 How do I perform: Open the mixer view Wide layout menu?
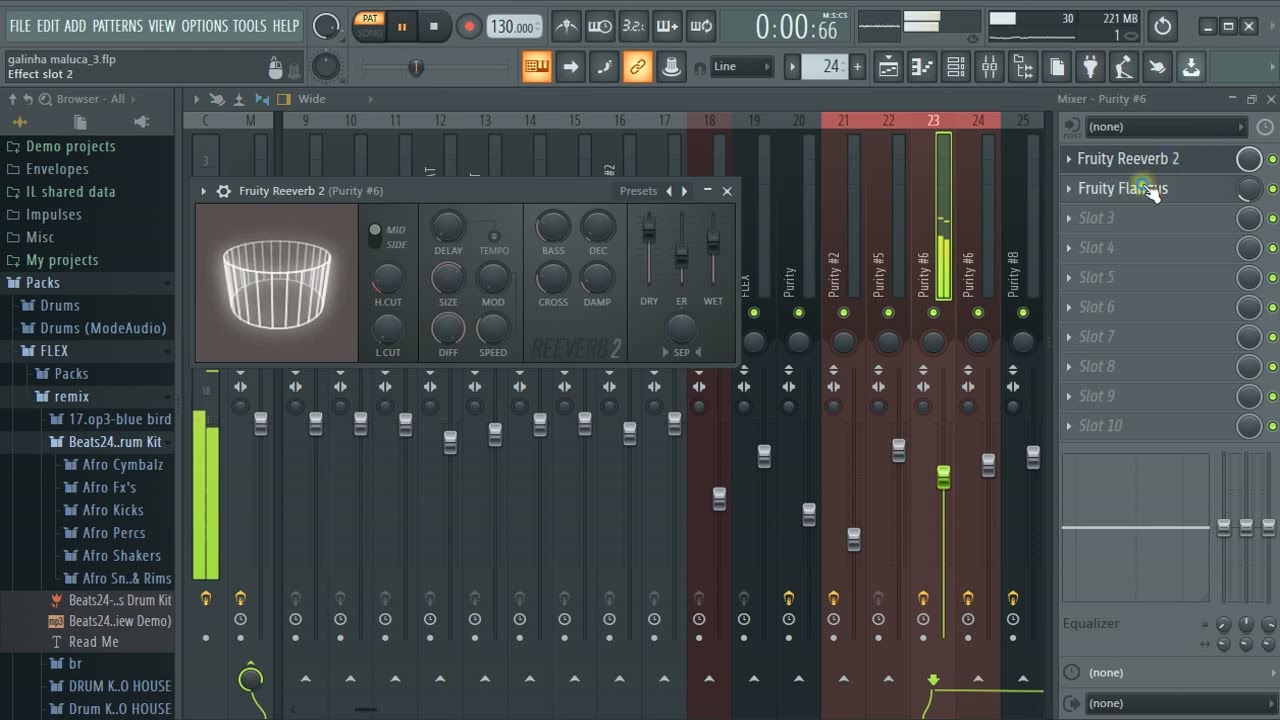pyautogui.click(x=312, y=99)
